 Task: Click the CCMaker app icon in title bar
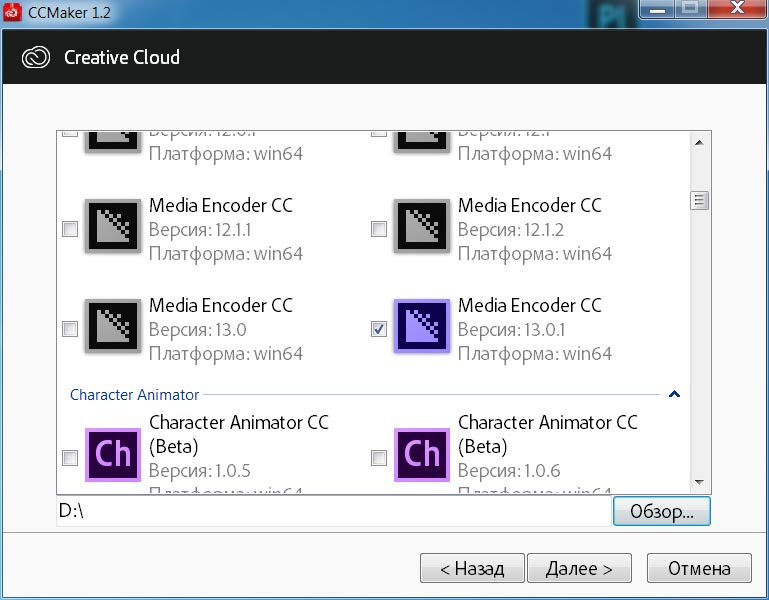(x=12, y=12)
